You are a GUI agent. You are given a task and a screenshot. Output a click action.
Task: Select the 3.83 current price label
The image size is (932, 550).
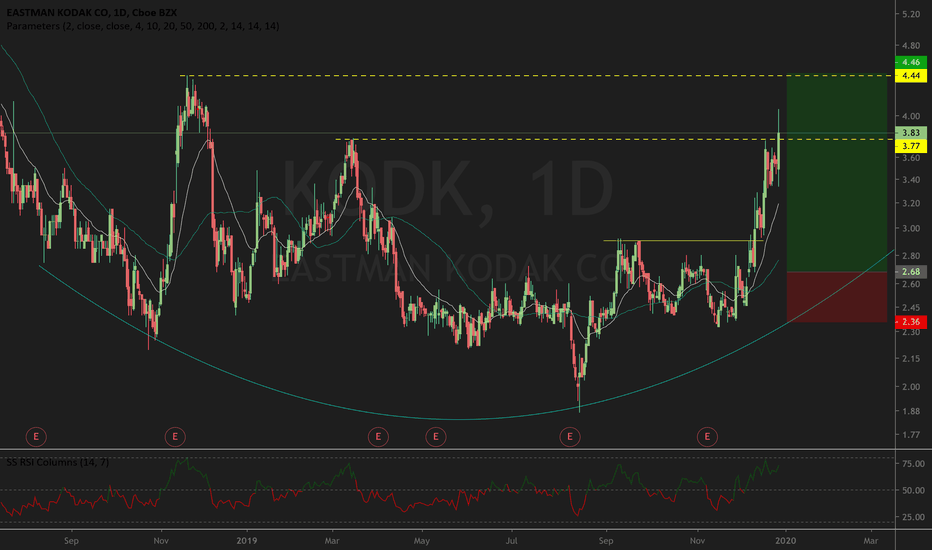click(911, 133)
